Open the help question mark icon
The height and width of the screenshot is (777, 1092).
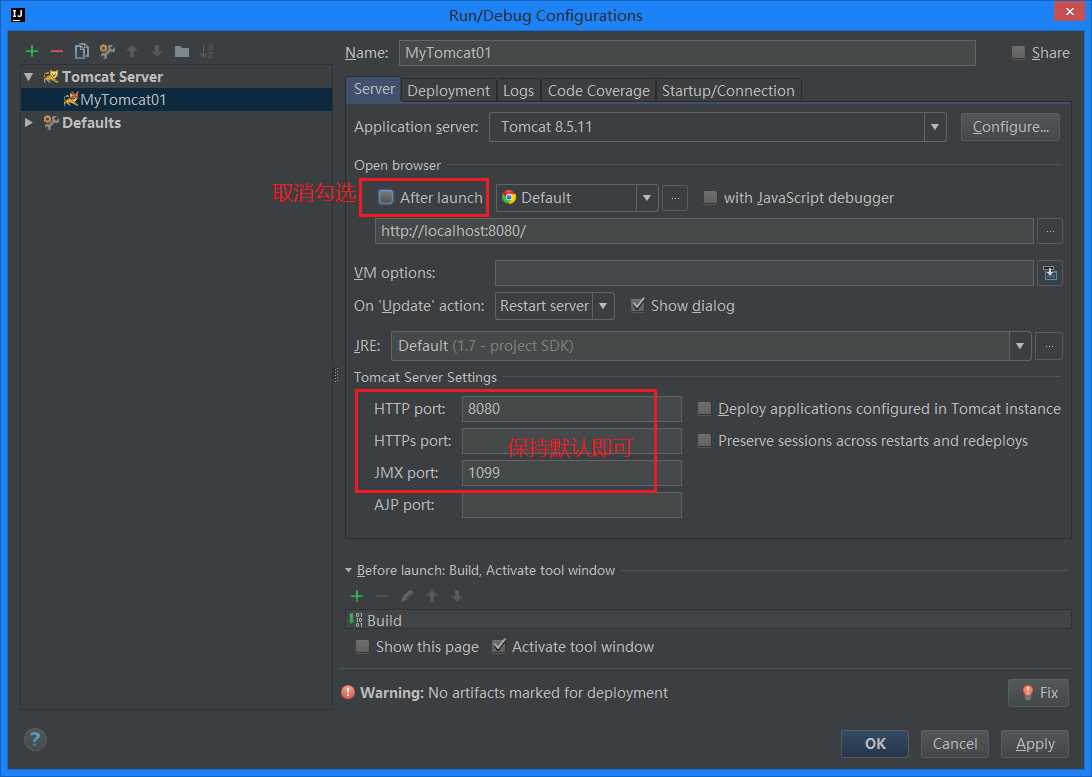[35, 739]
